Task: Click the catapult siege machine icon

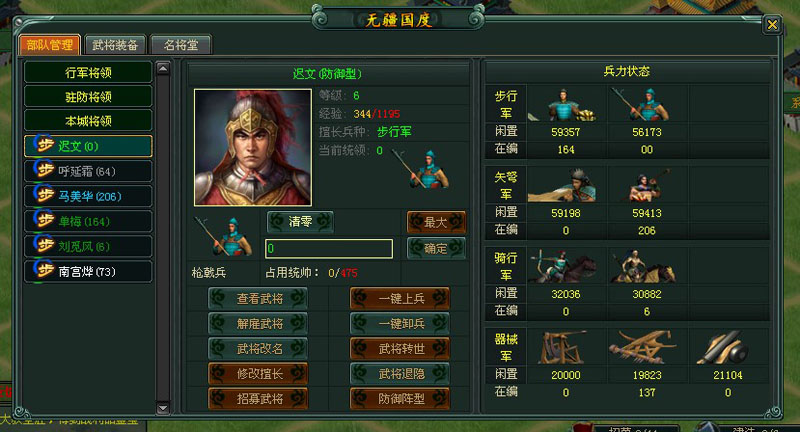Action: [565, 347]
